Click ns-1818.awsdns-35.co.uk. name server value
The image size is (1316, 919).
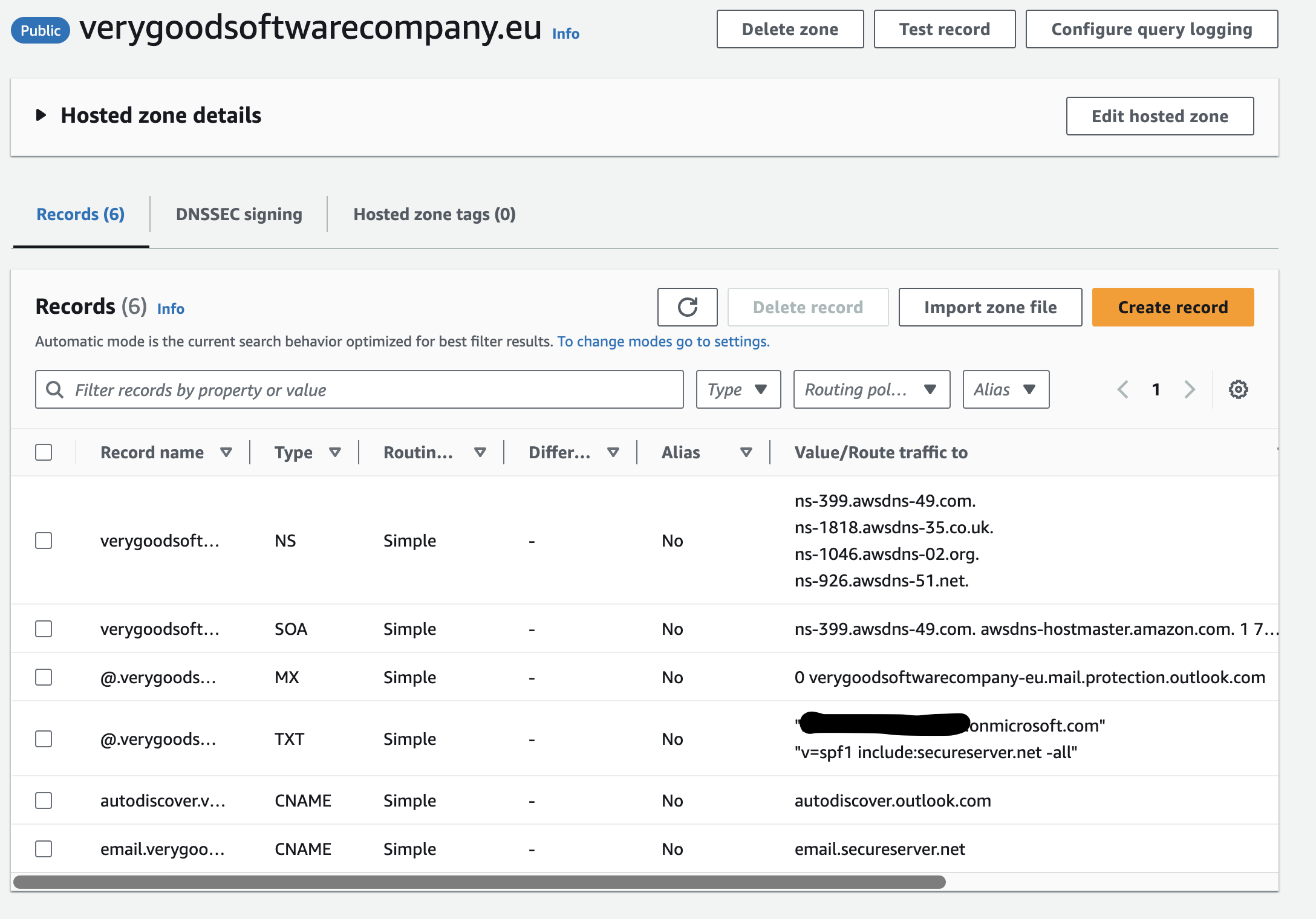894,527
